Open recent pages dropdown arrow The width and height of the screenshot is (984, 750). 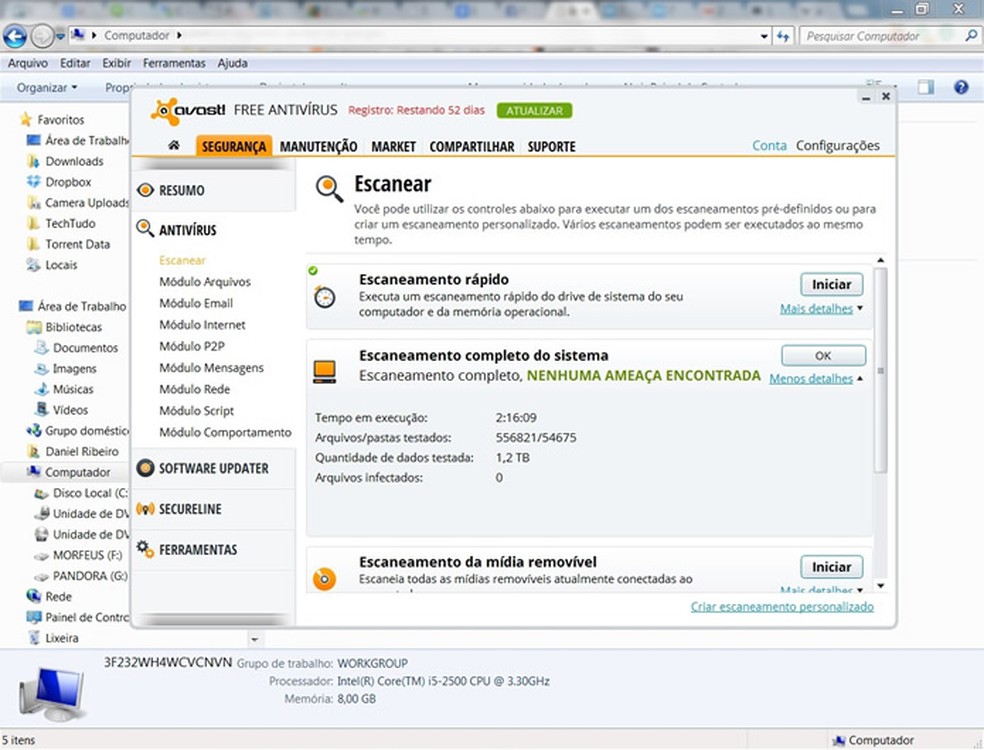pos(60,36)
